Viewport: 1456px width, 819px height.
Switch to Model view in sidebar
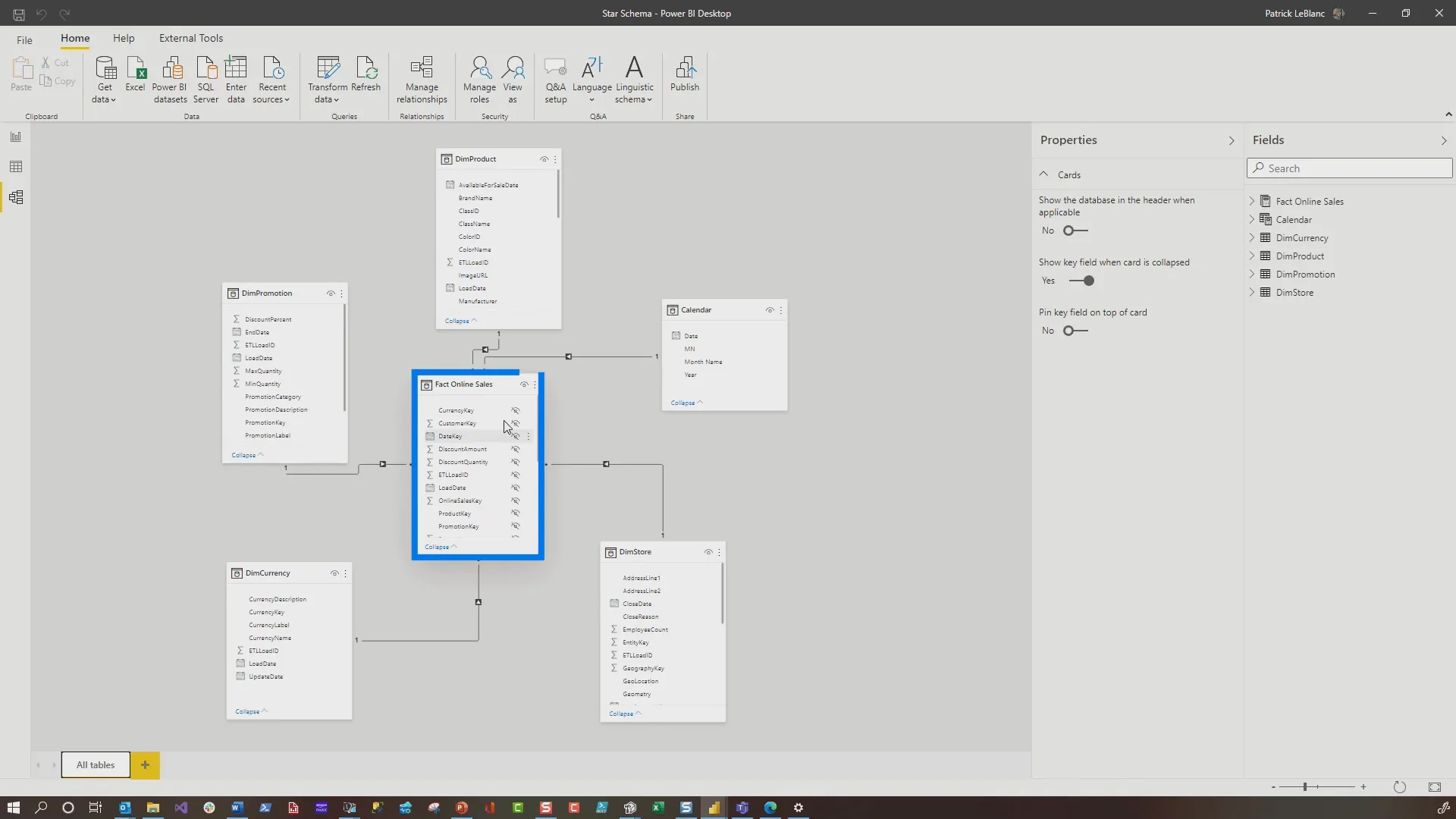coord(16,197)
